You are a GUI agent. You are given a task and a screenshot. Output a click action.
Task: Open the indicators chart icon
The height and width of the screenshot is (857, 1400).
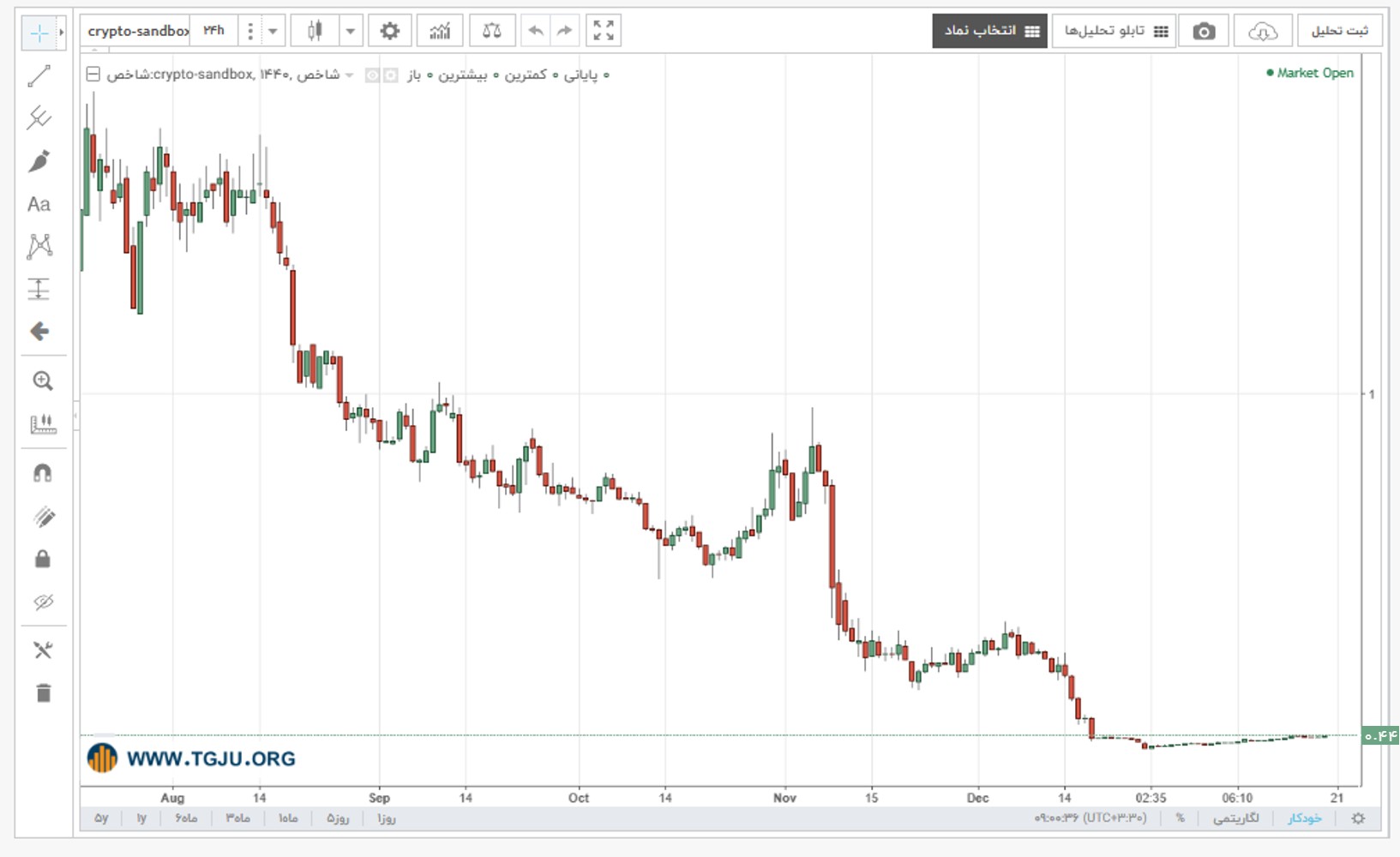440,31
